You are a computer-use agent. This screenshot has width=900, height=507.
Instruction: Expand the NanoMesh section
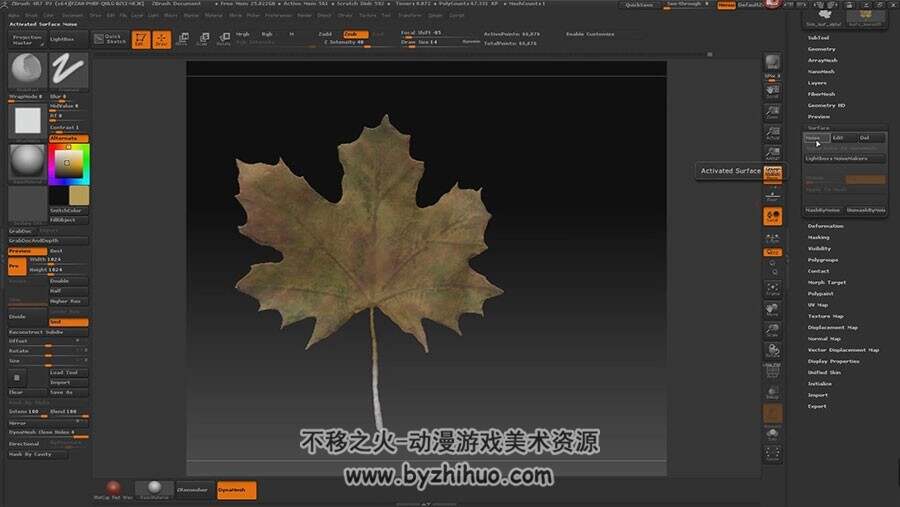[x=821, y=72]
